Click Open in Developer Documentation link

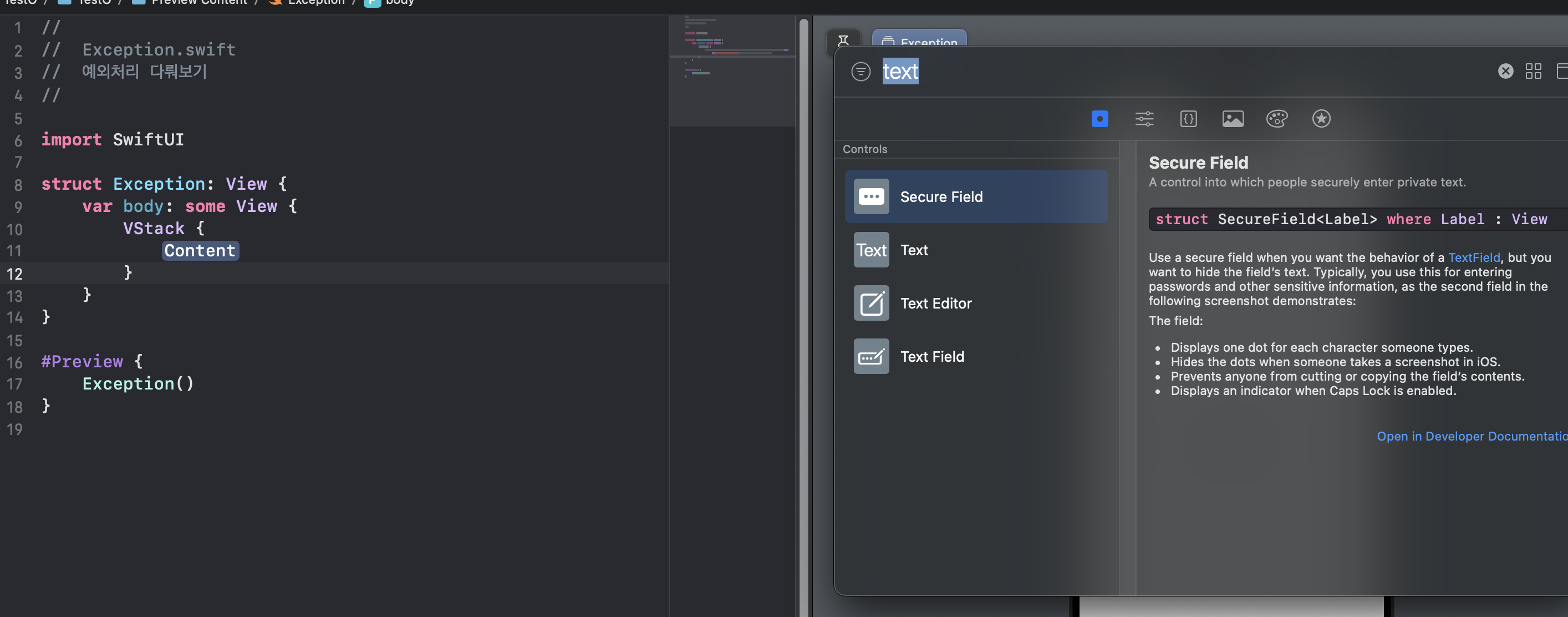pyautogui.click(x=1471, y=436)
